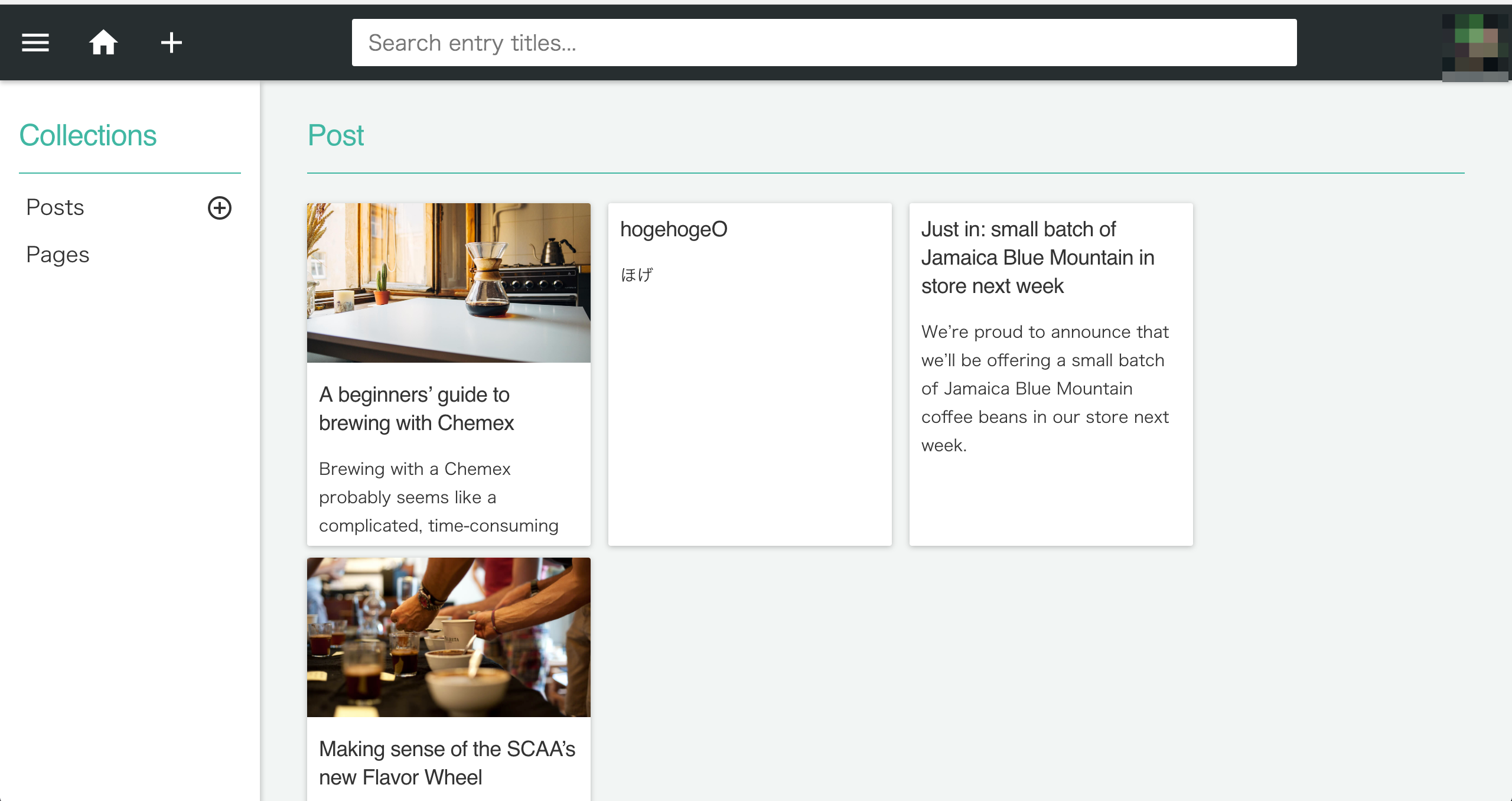
Task: Click the 'Brewing with a Chemex' excerpt
Action: (439, 497)
